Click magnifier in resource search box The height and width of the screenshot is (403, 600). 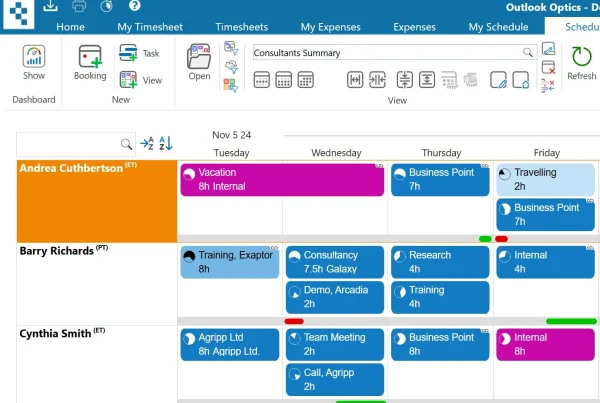(126, 144)
